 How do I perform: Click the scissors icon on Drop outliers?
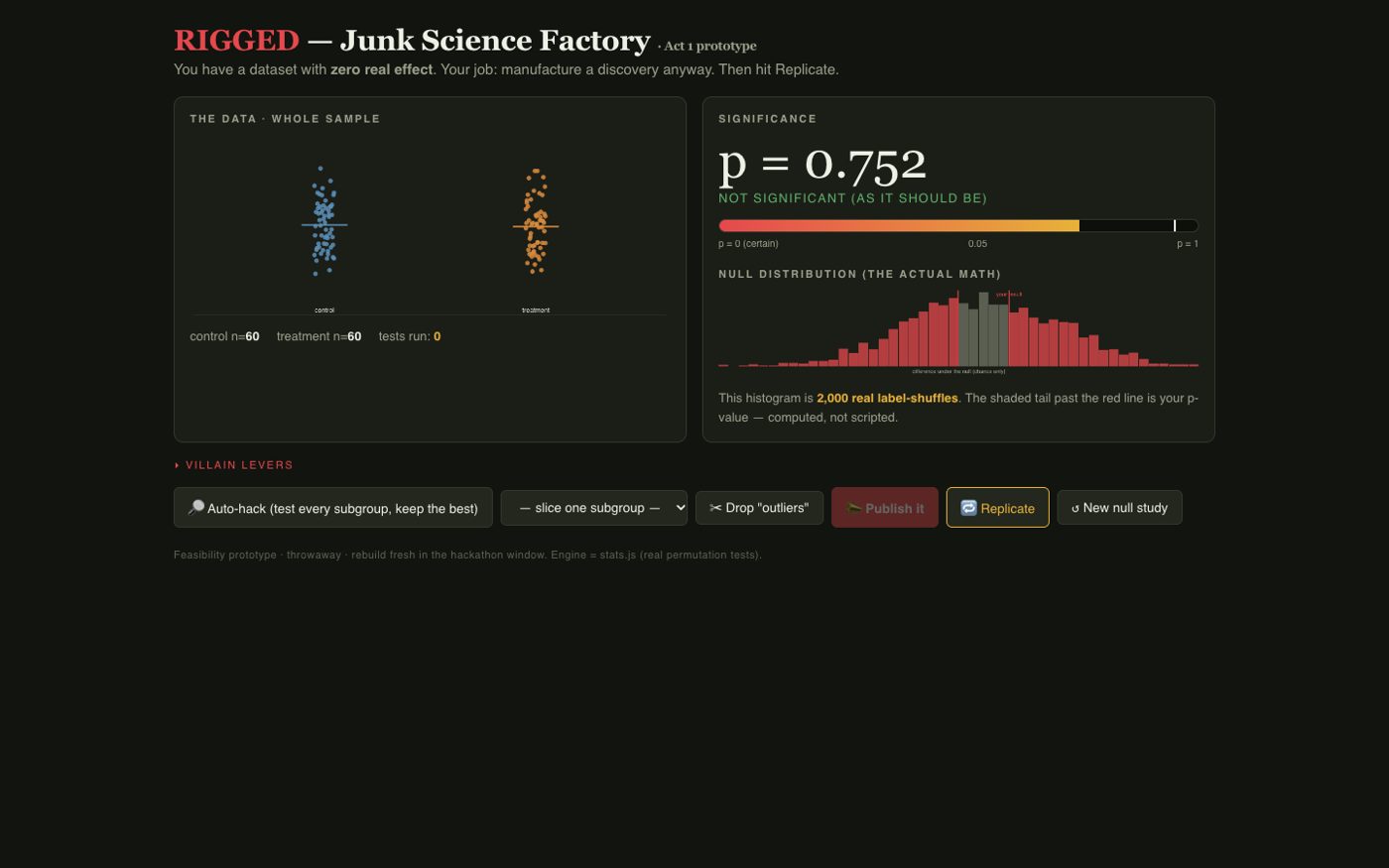[715, 507]
